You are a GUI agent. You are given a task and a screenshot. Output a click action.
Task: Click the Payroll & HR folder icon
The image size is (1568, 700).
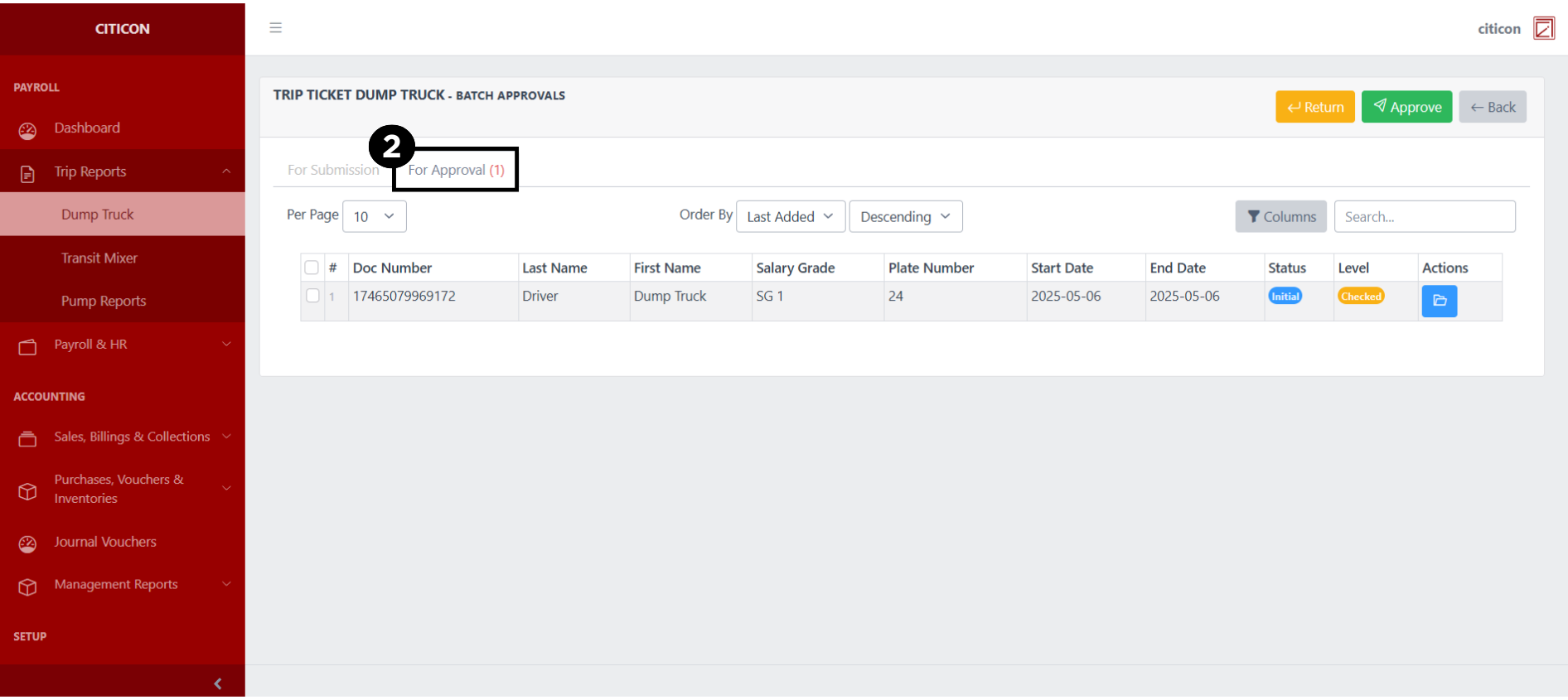click(x=27, y=346)
